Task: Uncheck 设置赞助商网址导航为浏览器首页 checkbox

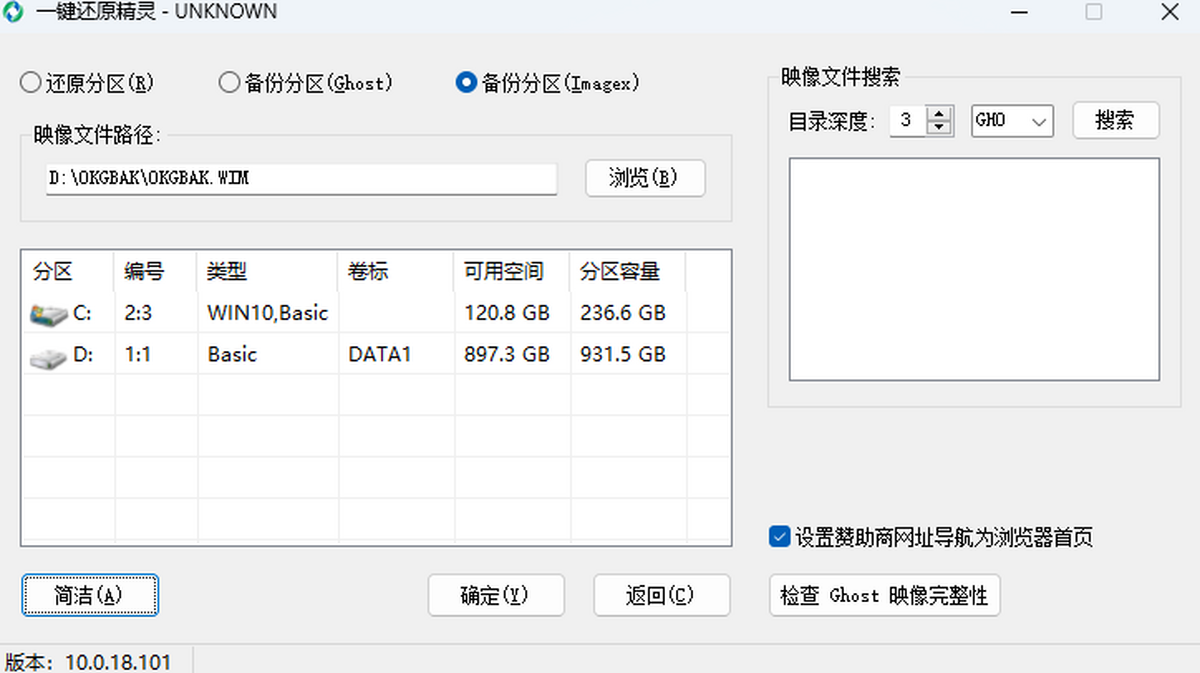Action: (780, 537)
